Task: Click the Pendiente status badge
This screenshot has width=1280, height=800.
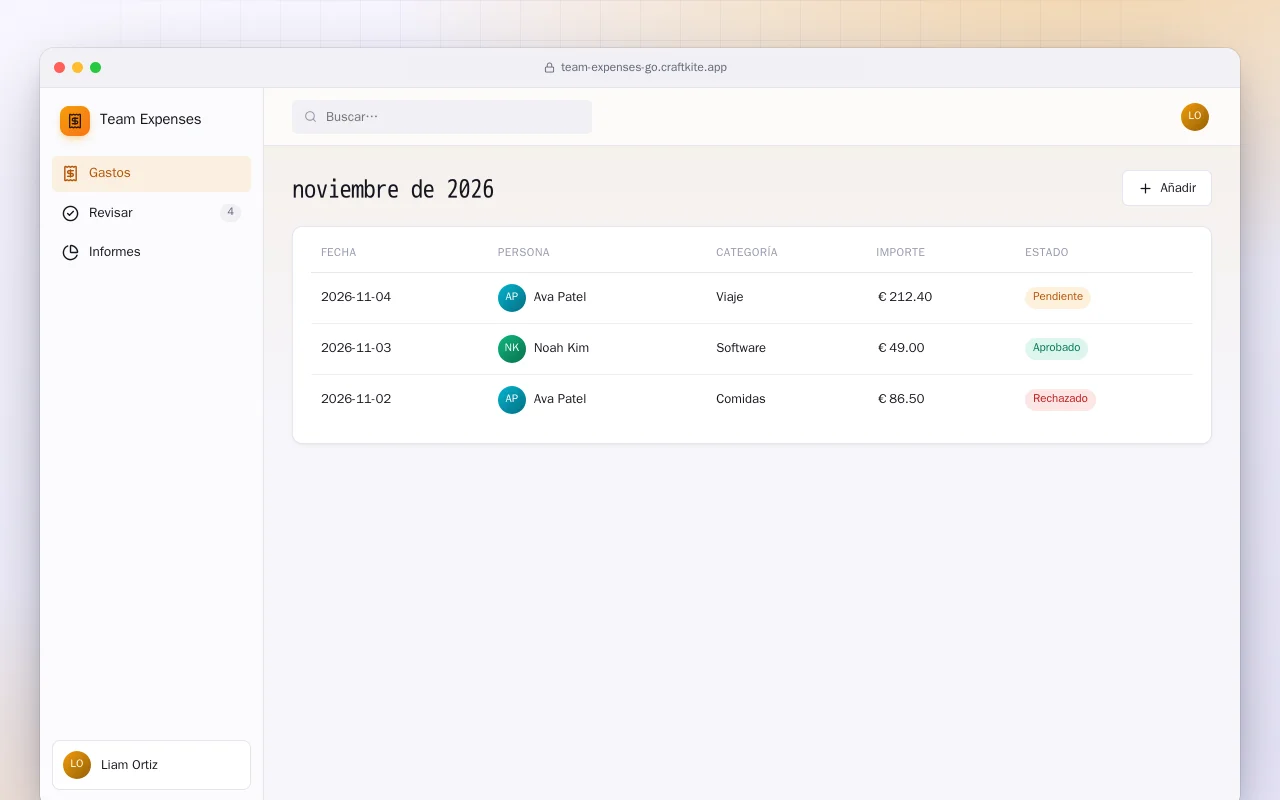Action: click(1057, 297)
